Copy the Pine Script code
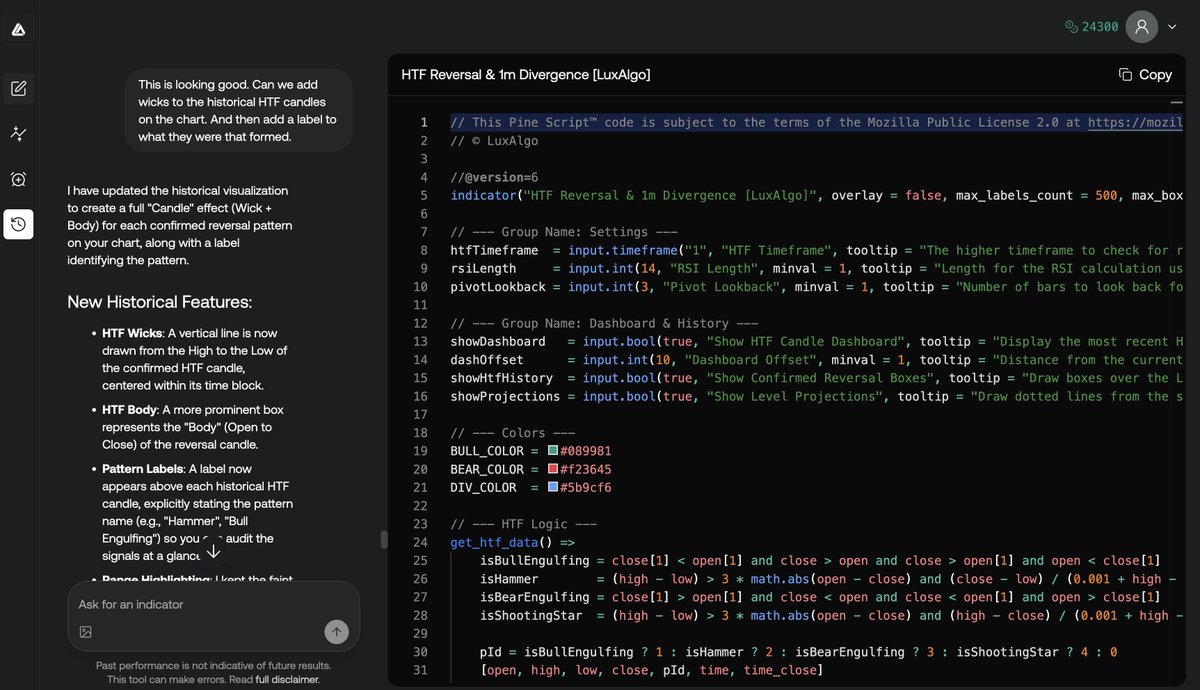This screenshot has height=690, width=1200. coord(1145,74)
